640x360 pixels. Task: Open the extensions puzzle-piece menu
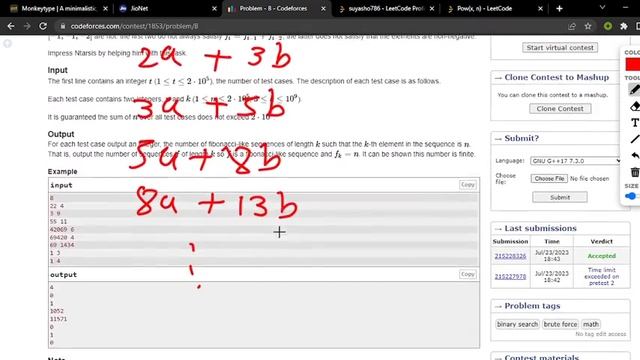click(x=624, y=26)
